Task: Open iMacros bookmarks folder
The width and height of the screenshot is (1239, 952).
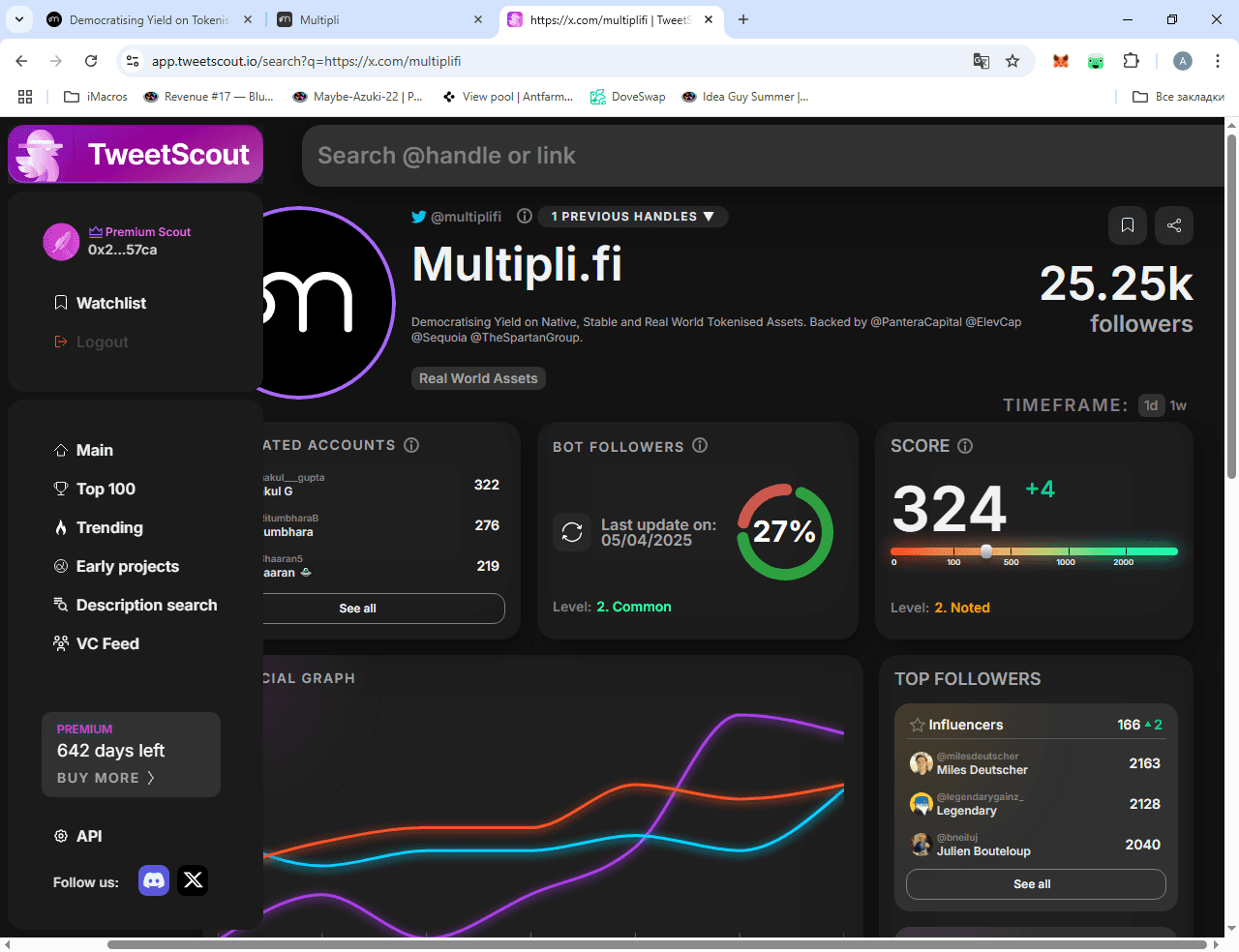Action: pyautogui.click(x=96, y=97)
